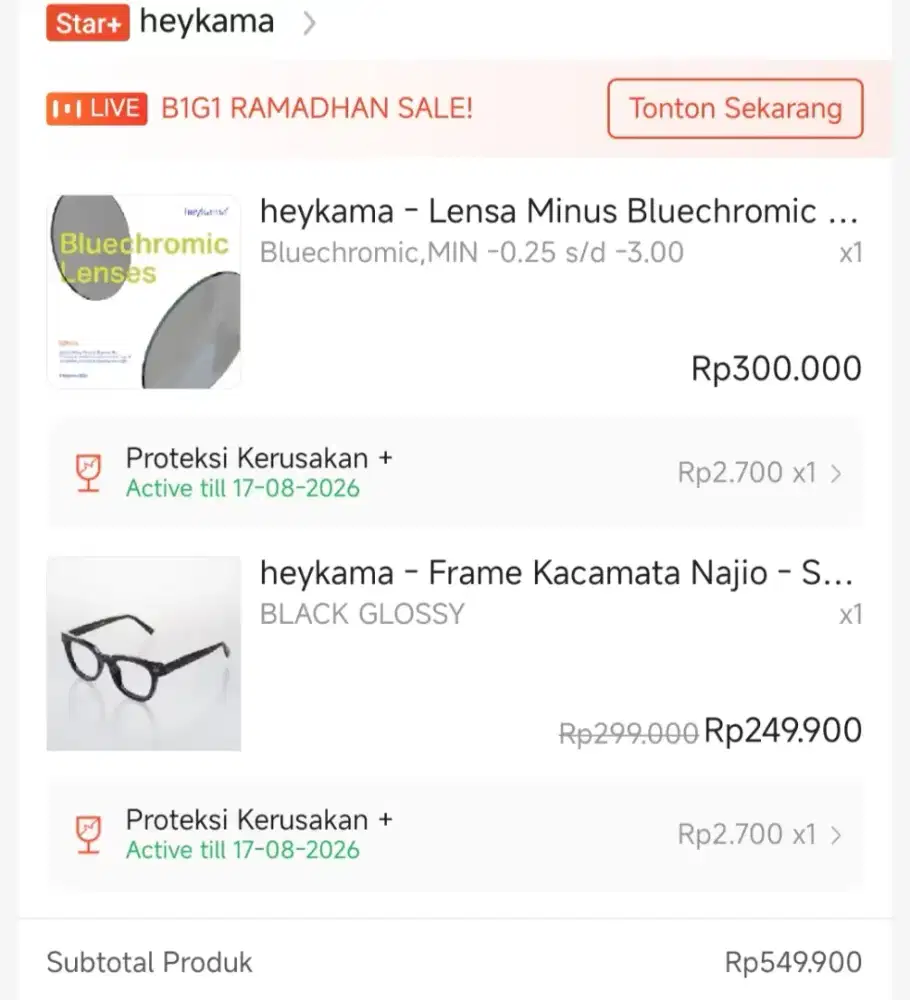
Task: Open the Frame Kacamata Najio product title
Action: pos(555,573)
